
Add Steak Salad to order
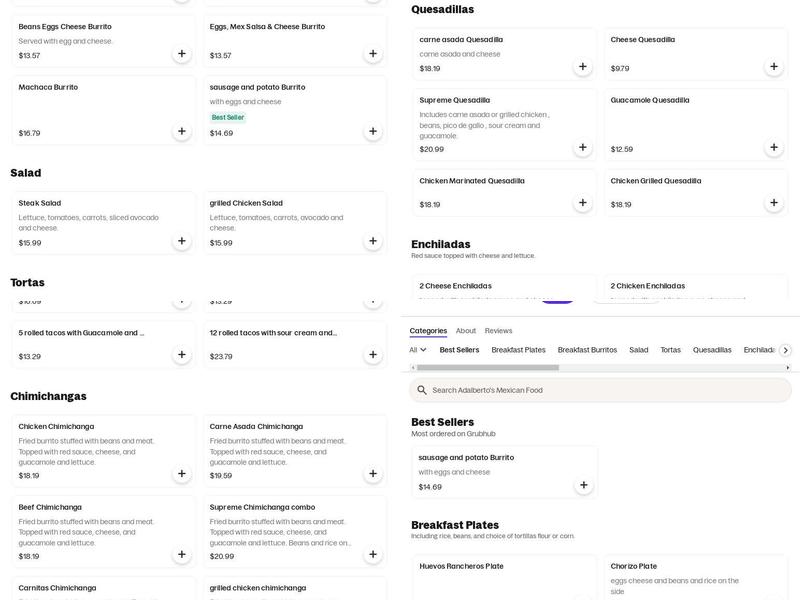[182, 241]
